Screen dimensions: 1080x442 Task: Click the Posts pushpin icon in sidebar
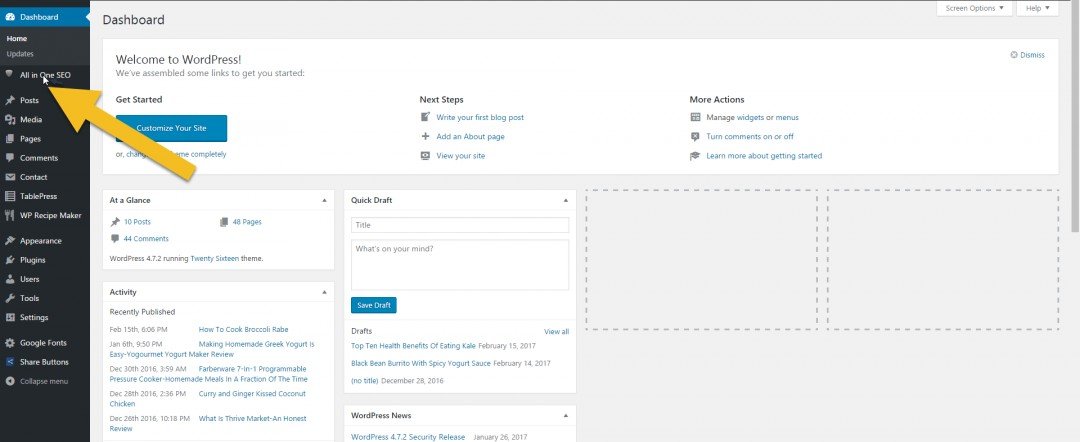tap(10, 101)
